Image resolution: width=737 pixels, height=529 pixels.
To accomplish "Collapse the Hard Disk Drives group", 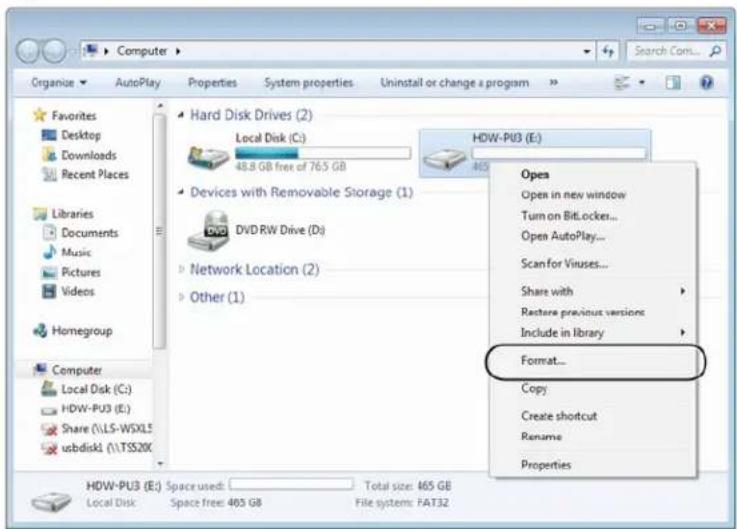I will 181,115.
